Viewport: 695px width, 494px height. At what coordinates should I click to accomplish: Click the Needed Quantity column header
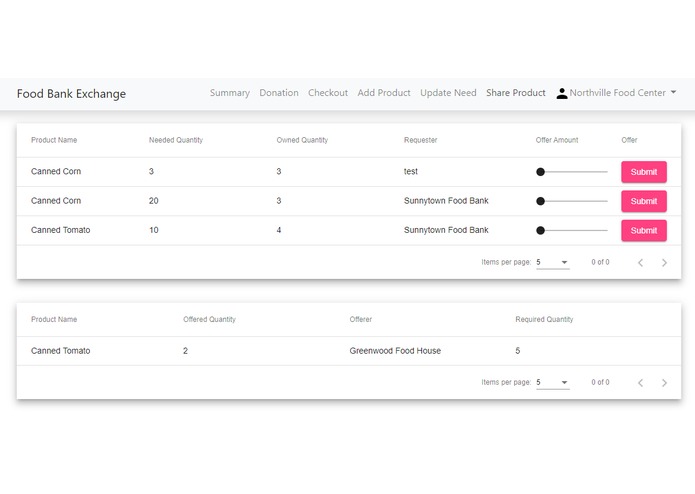point(176,140)
